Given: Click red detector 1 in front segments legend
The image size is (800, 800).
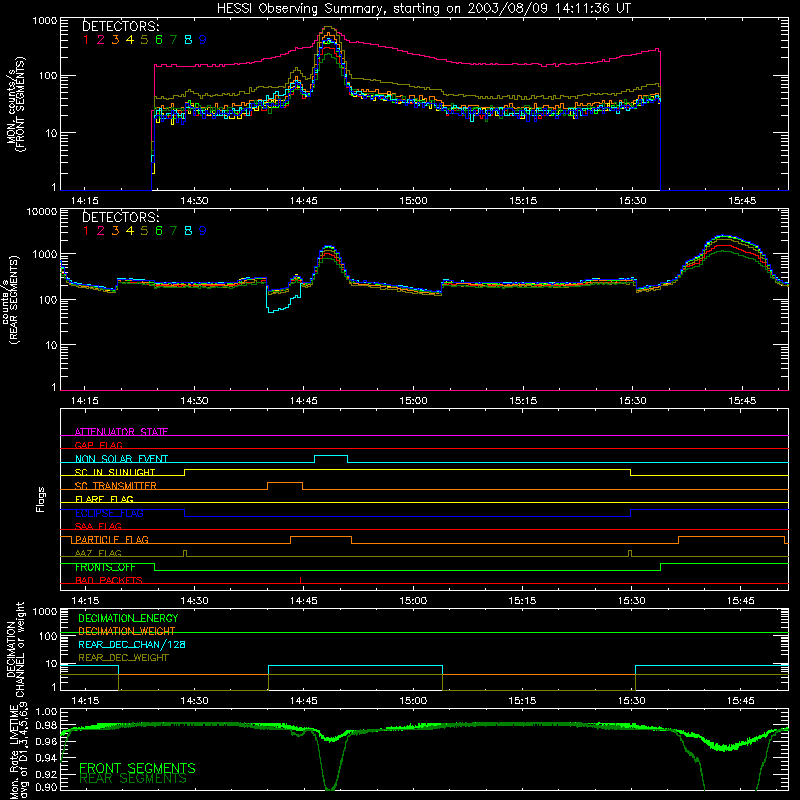Looking at the screenshot, I should [86, 39].
